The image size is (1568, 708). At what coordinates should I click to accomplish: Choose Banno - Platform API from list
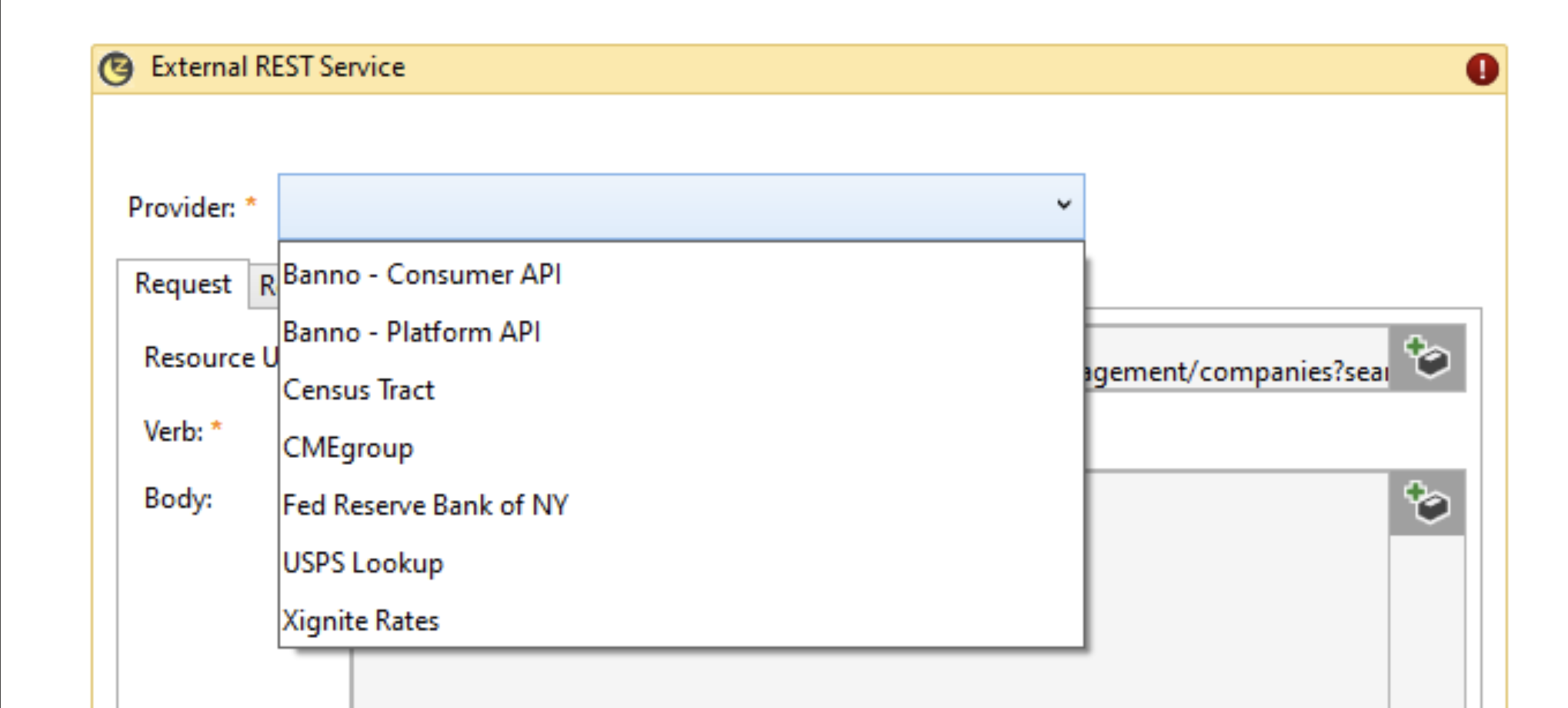pyautogui.click(x=412, y=332)
